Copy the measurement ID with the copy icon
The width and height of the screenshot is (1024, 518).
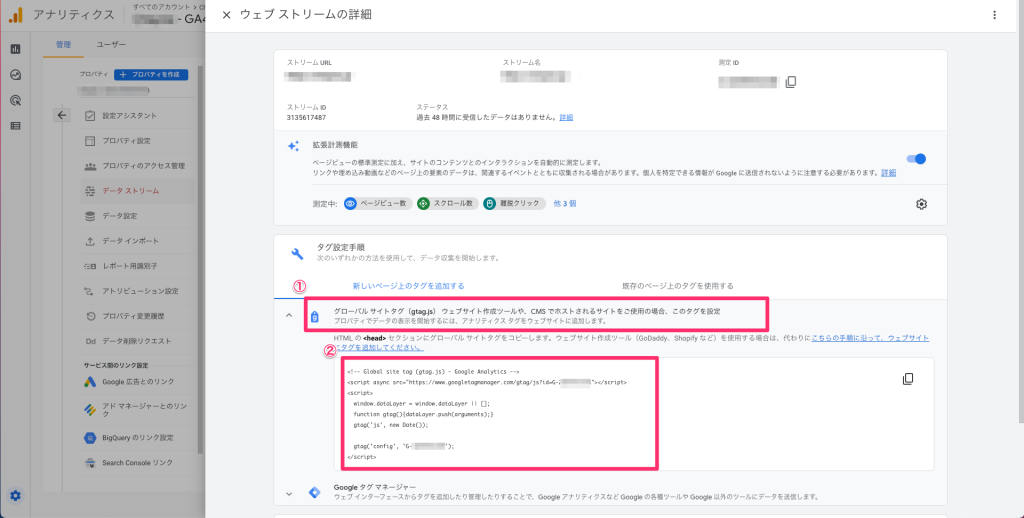790,82
